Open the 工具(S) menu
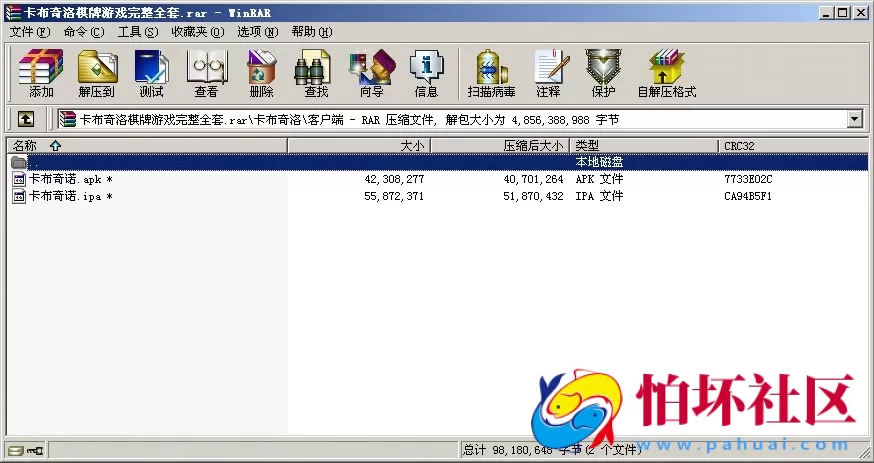874x463 pixels. click(138, 32)
